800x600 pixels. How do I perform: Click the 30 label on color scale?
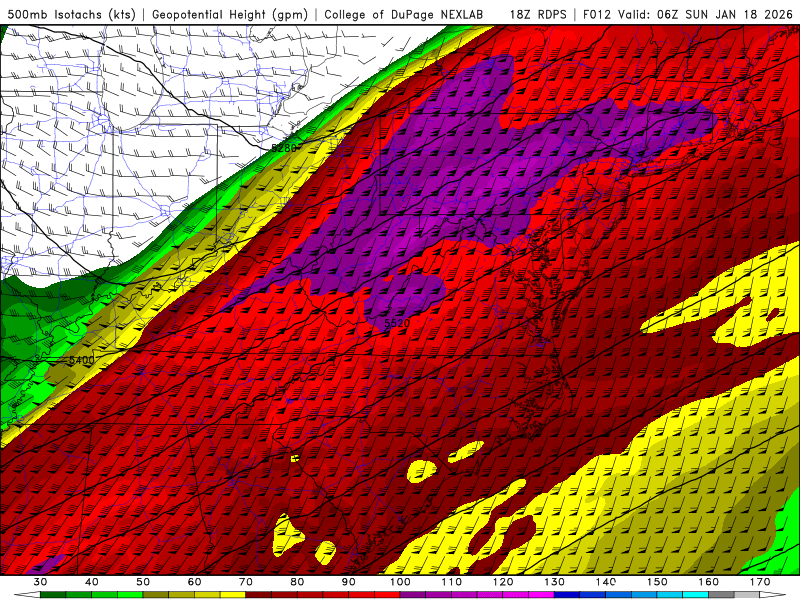tap(40, 582)
